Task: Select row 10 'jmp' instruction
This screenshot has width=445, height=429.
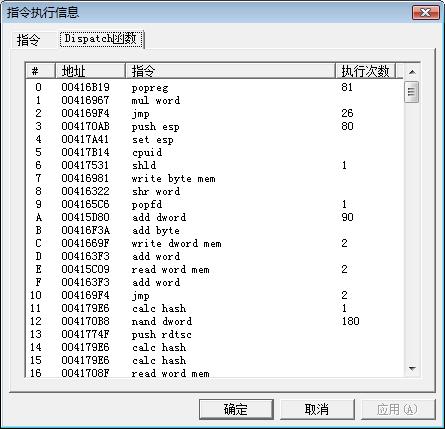Action: (x=214, y=295)
